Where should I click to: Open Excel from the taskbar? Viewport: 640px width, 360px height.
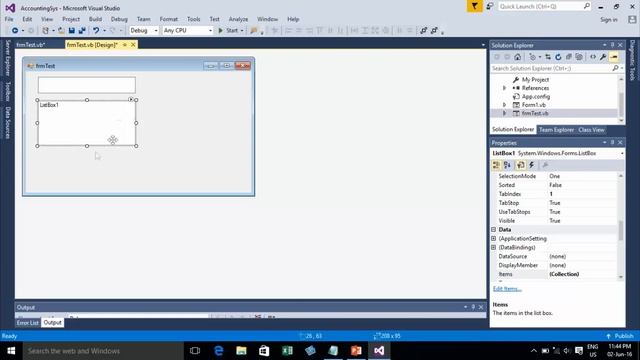point(287,351)
